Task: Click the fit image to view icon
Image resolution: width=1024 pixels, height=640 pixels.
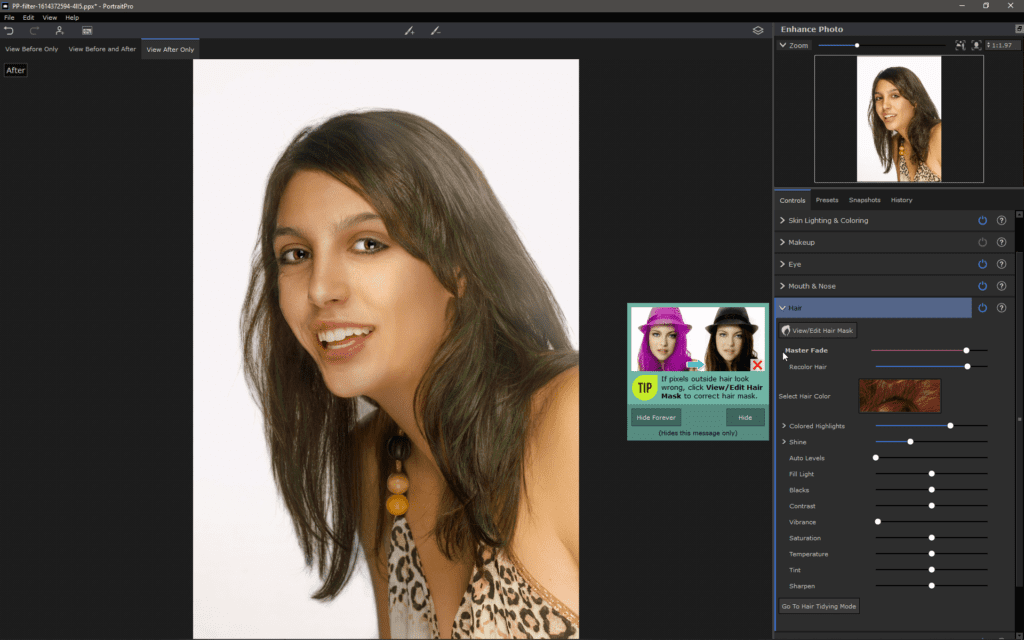Action: (x=960, y=45)
